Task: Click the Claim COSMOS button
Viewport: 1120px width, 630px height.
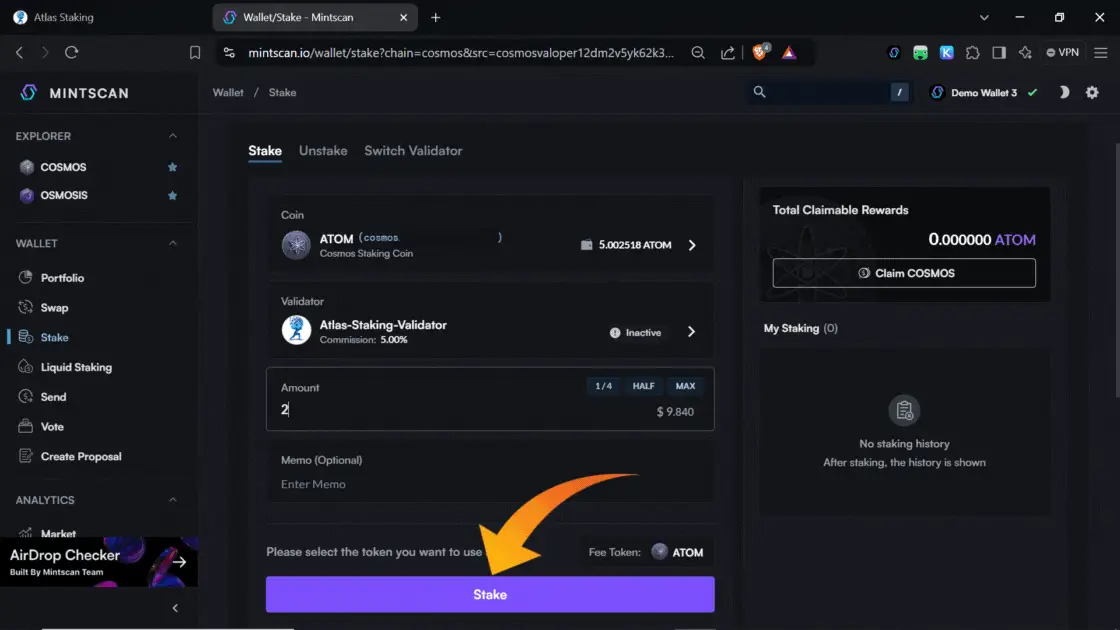Action: [x=904, y=273]
